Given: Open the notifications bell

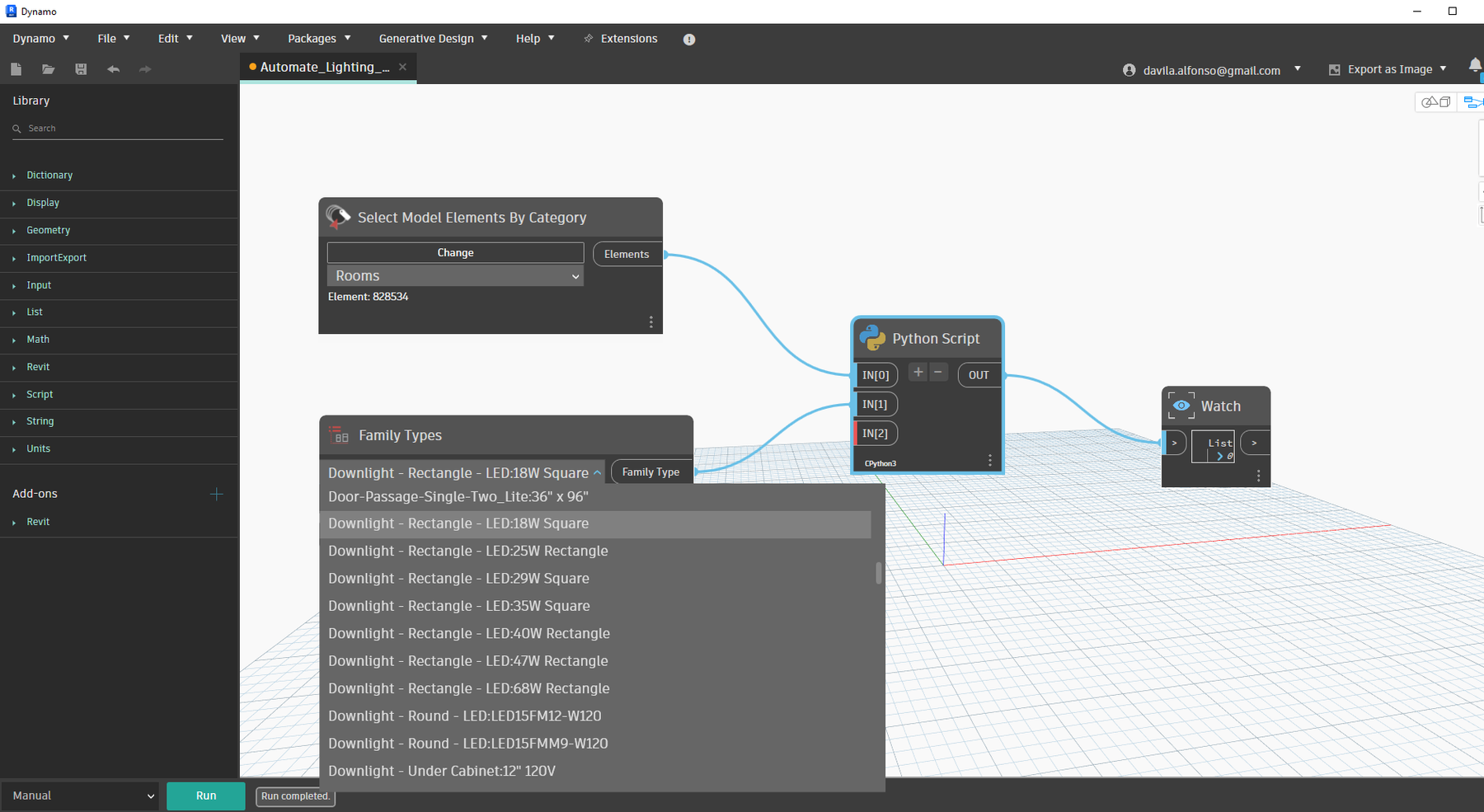Looking at the screenshot, I should [x=1475, y=67].
